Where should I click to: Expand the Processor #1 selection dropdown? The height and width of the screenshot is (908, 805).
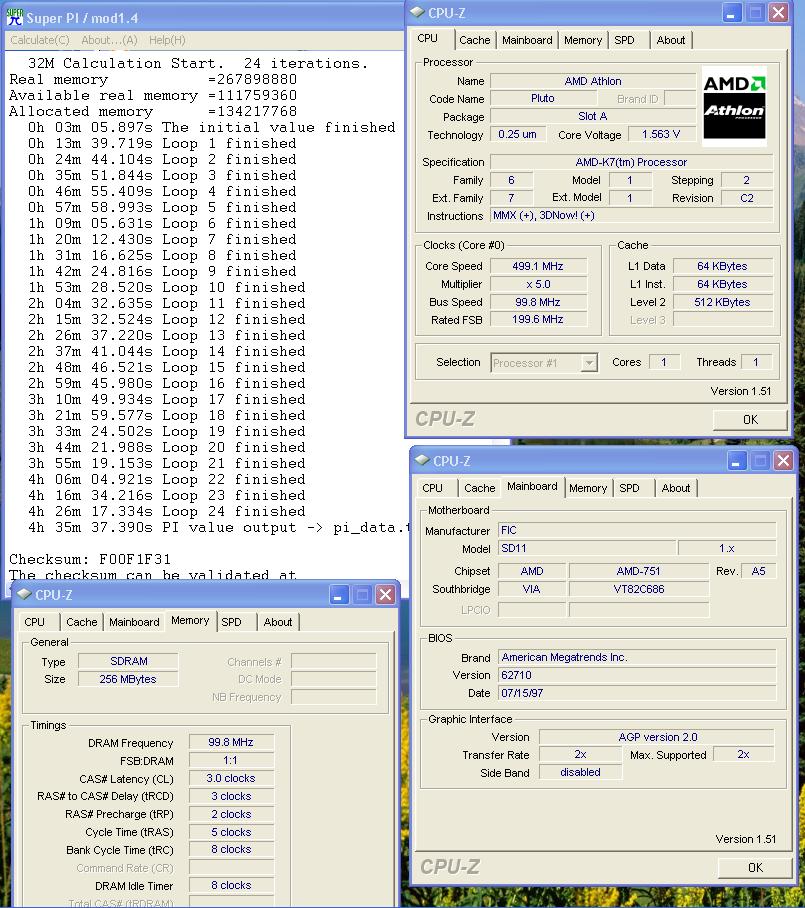coord(589,363)
